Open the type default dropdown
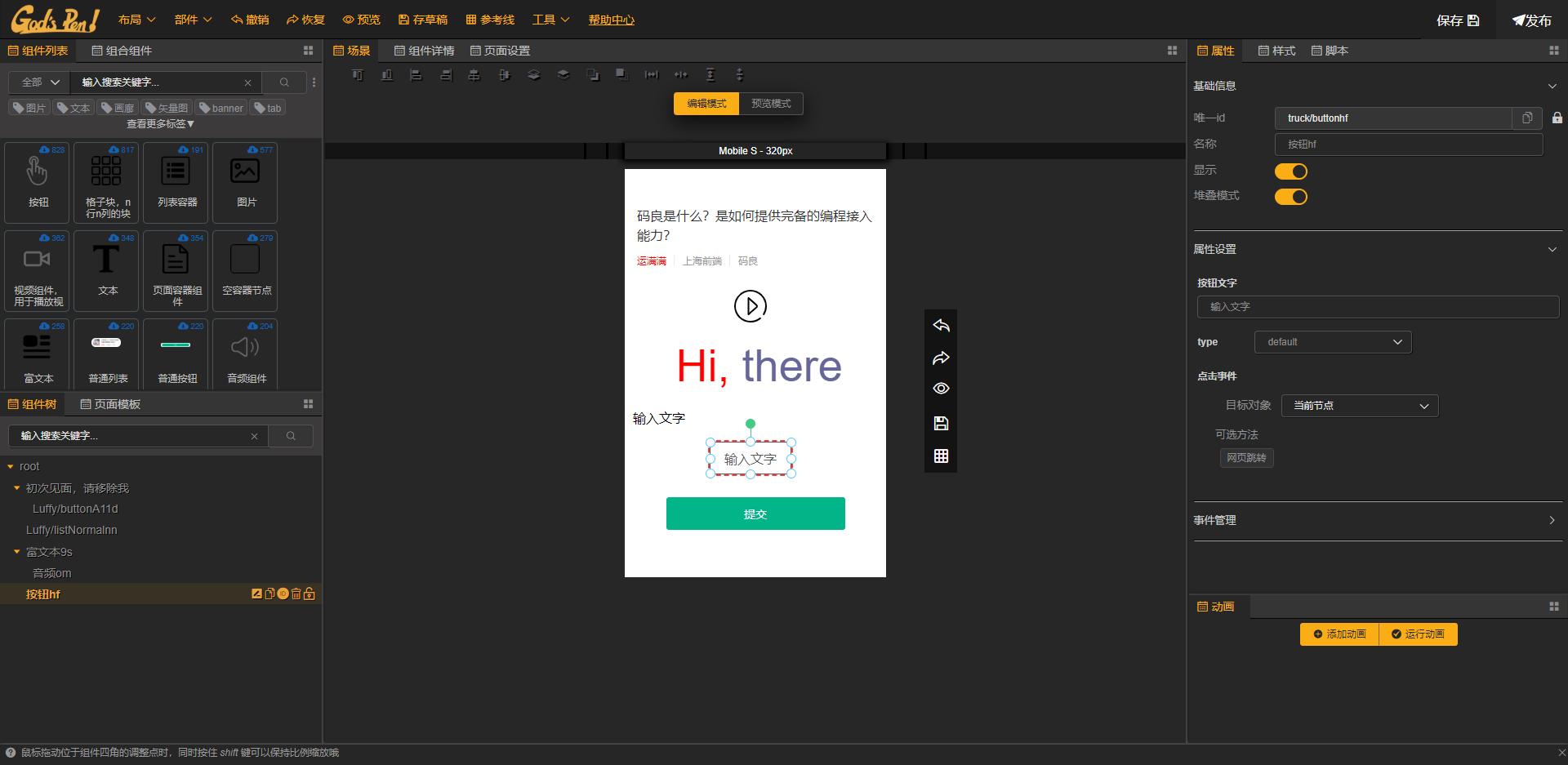The image size is (1568, 765). coord(1333,342)
